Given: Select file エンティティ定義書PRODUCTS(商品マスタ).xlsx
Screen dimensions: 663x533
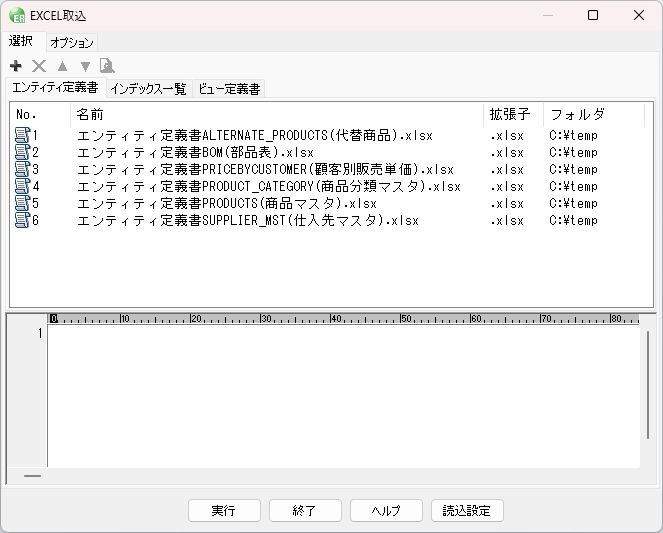Looking at the screenshot, I should 227,203.
